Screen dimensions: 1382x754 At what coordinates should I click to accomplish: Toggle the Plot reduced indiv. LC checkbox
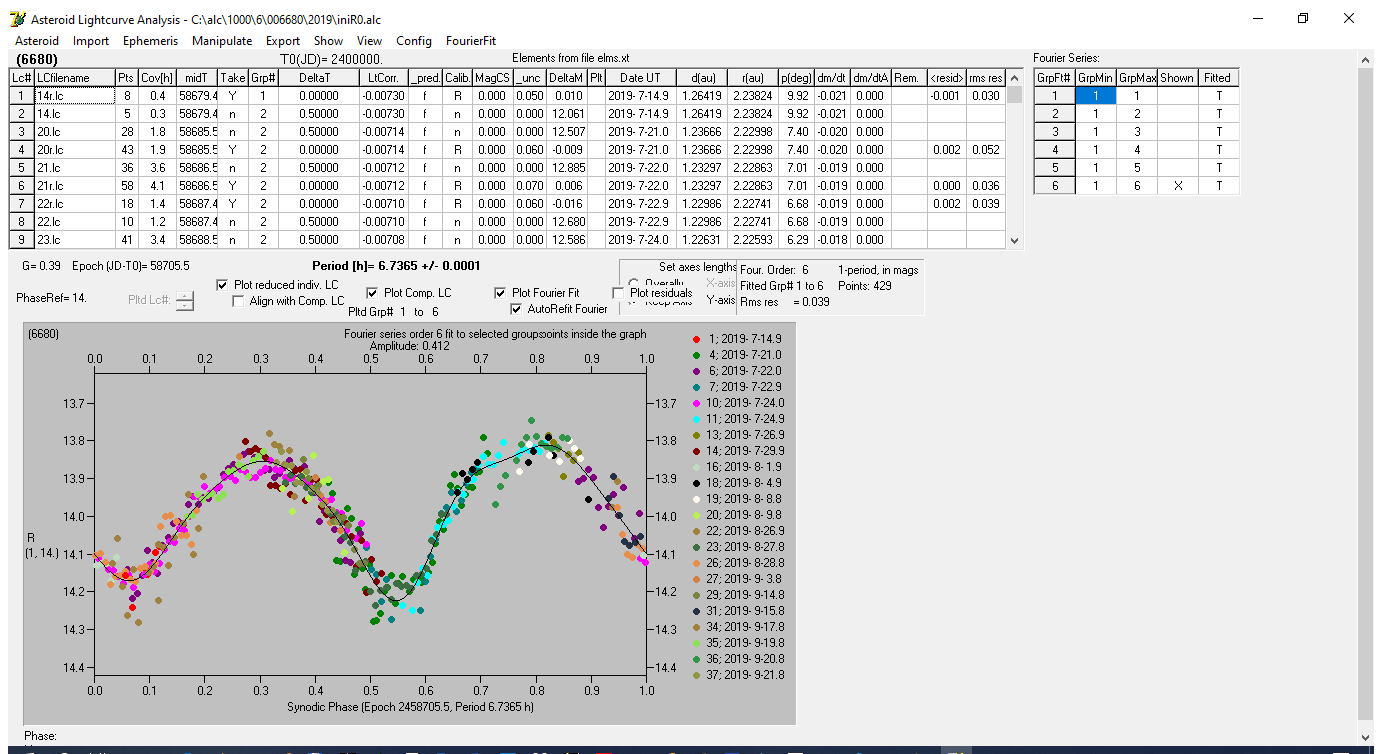(222, 285)
